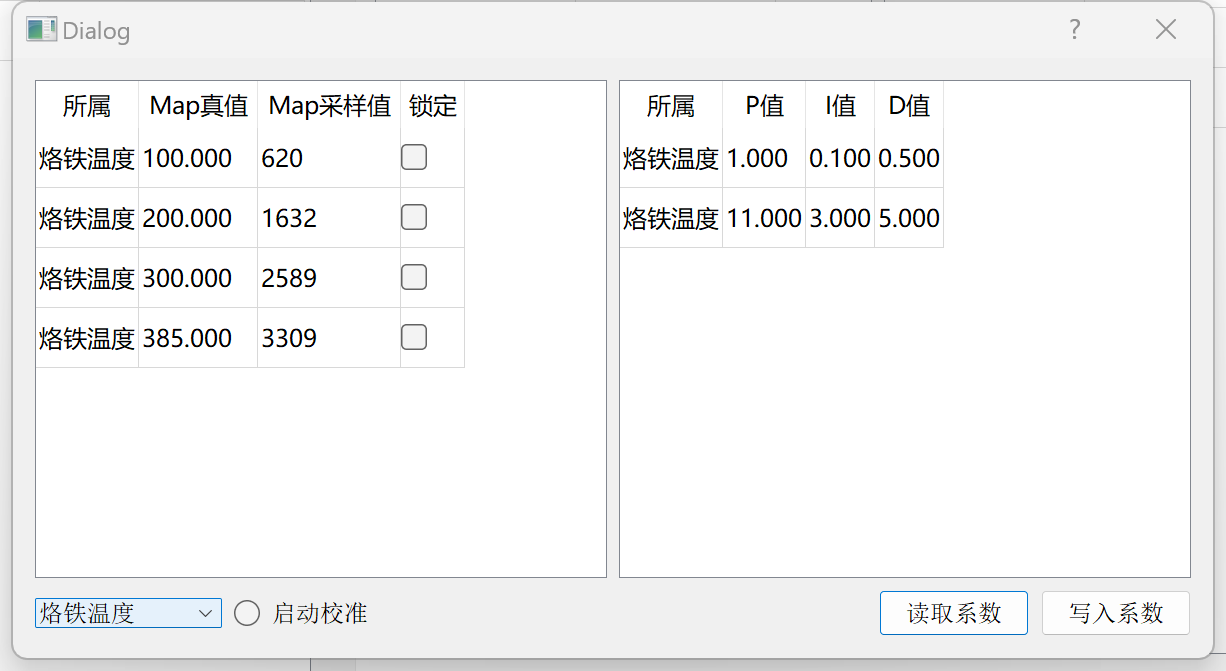Click the 所属 header in the left table

(87, 105)
